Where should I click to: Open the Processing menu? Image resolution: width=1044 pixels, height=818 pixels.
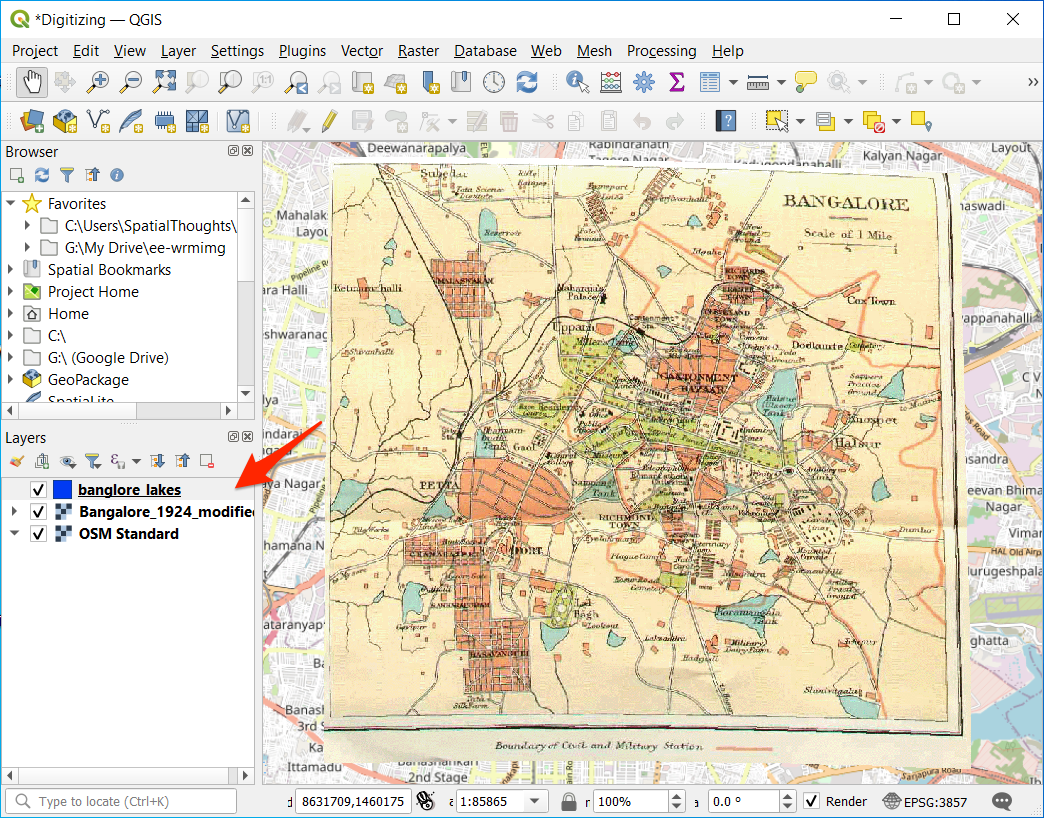tap(661, 51)
